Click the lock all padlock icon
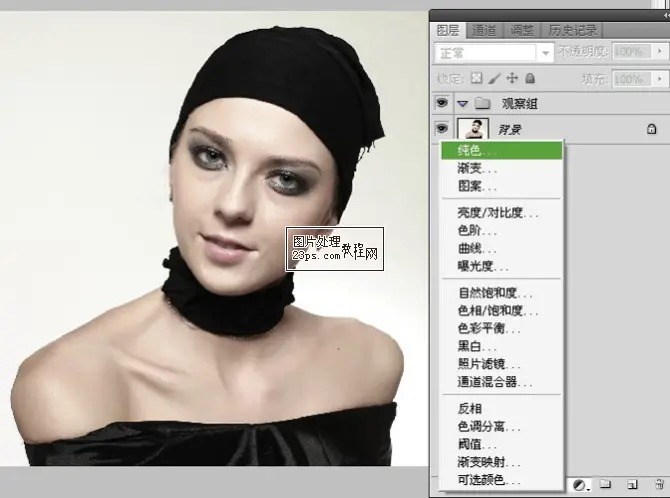This screenshot has width=670, height=498. pyautogui.click(x=529, y=77)
